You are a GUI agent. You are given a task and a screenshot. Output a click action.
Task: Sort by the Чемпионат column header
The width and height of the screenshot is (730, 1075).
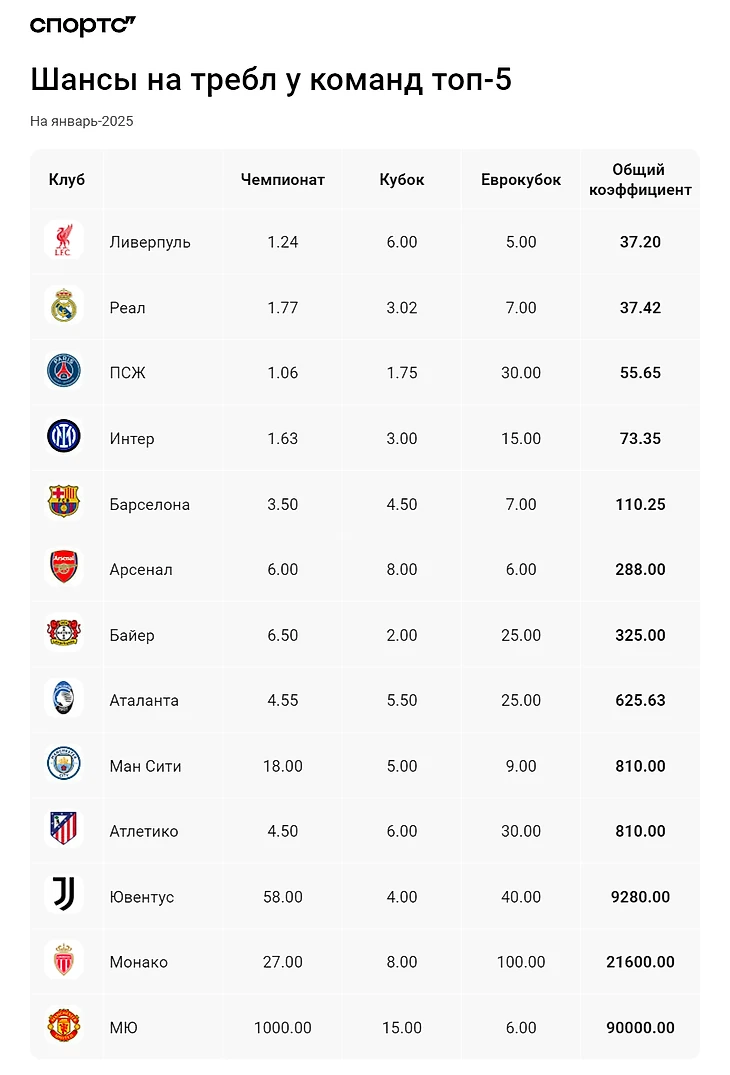pyautogui.click(x=283, y=180)
